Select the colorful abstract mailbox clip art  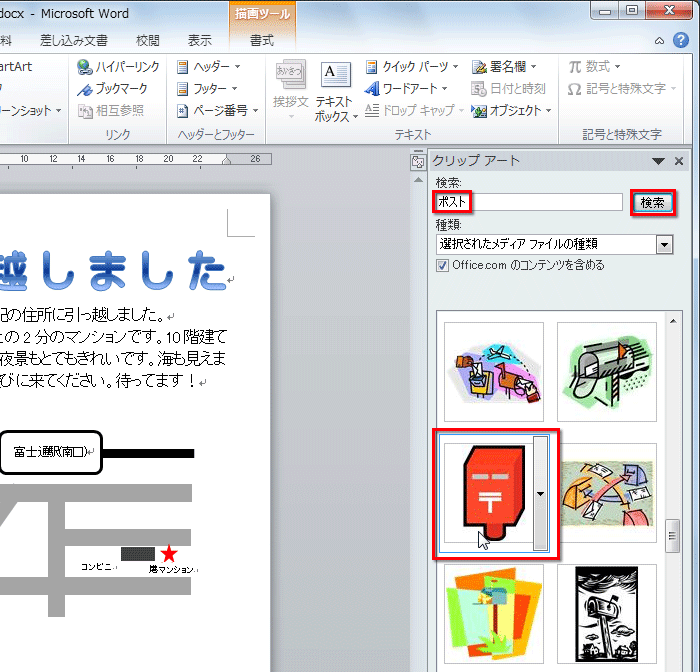[x=494, y=614]
